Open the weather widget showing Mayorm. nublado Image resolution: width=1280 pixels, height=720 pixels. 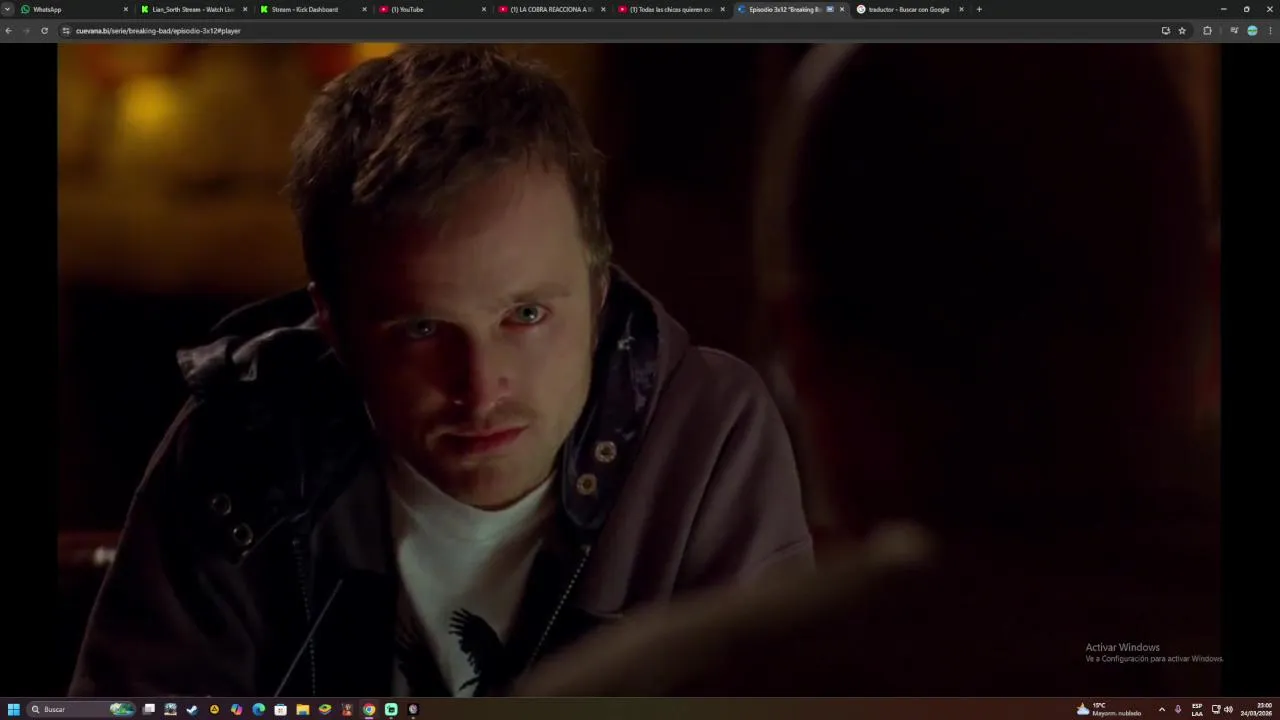click(x=1109, y=709)
